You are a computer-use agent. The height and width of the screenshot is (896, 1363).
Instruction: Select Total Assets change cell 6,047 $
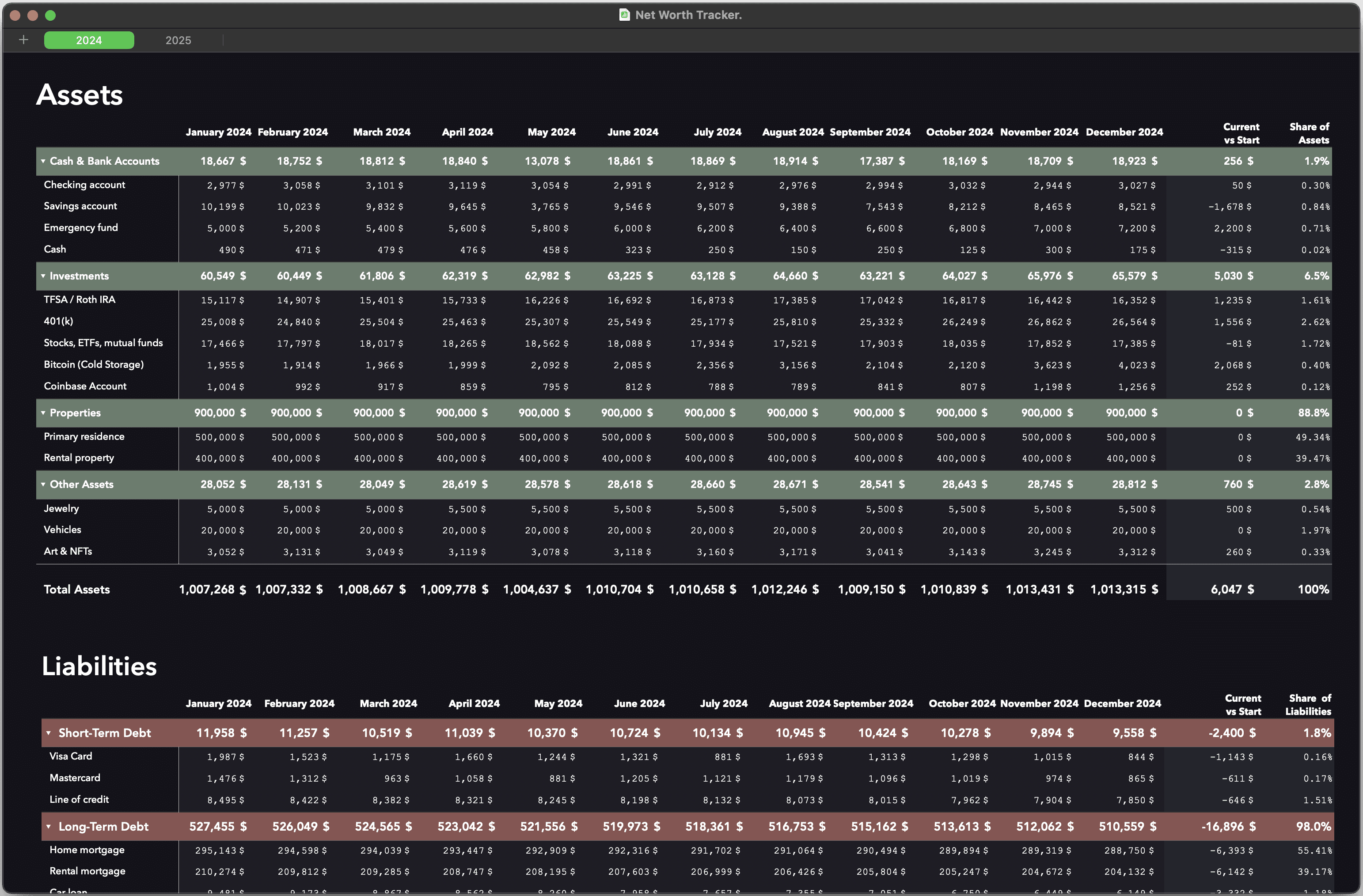point(1232,590)
